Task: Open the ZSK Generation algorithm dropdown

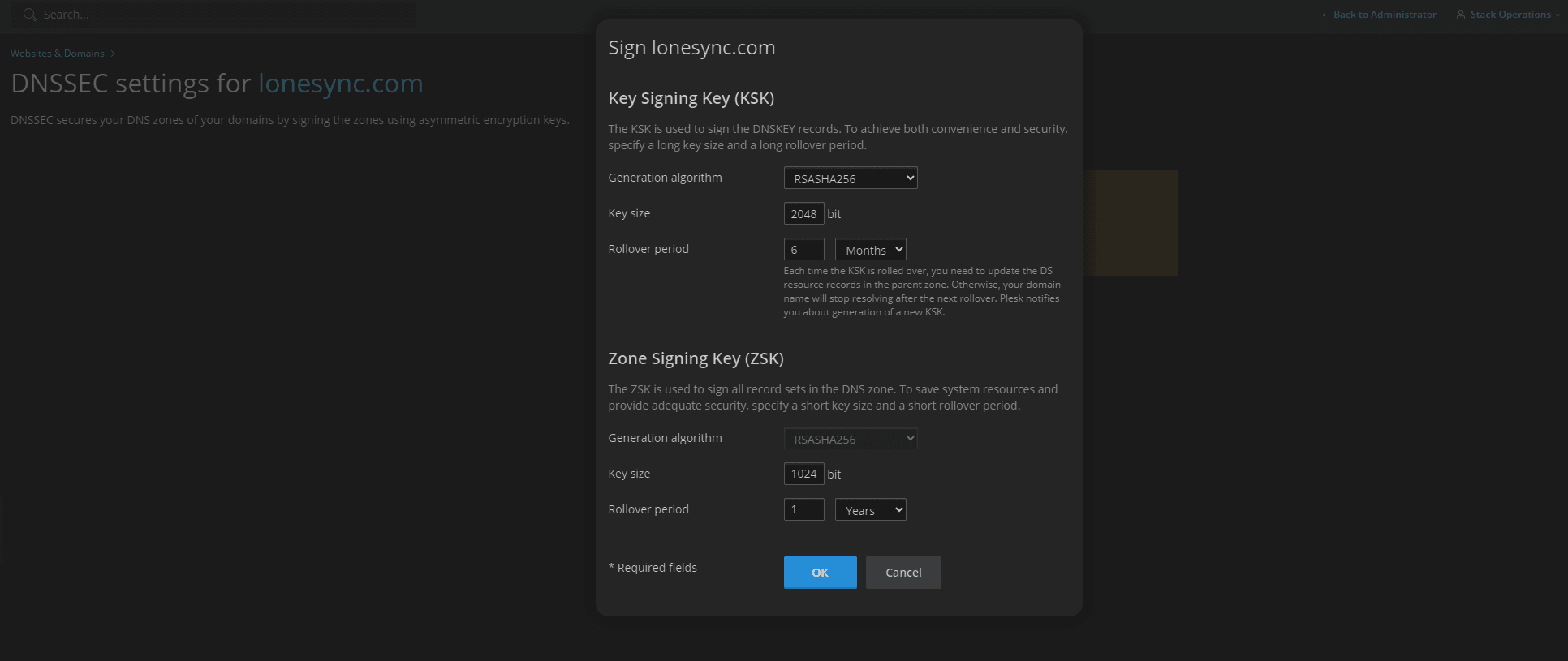Action: (x=850, y=439)
